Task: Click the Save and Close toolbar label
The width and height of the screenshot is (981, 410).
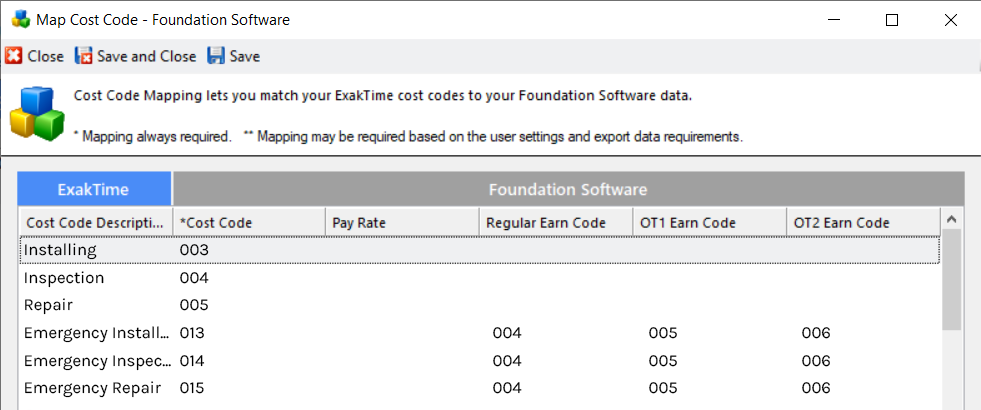Action: coord(146,56)
